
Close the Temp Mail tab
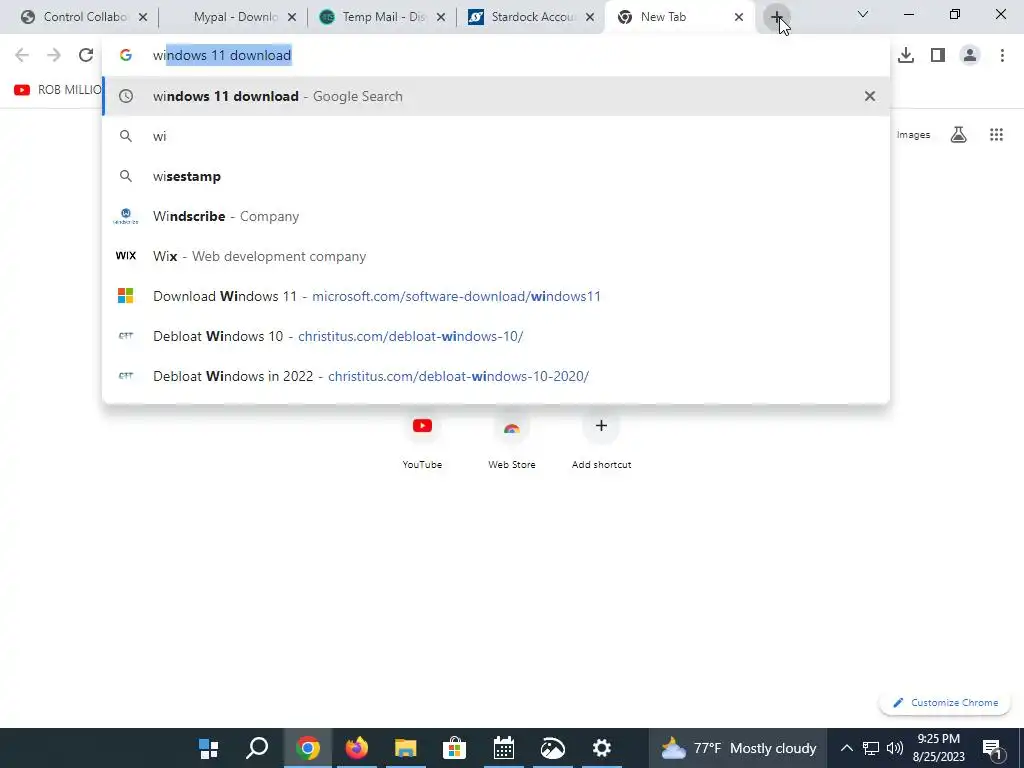point(441,18)
